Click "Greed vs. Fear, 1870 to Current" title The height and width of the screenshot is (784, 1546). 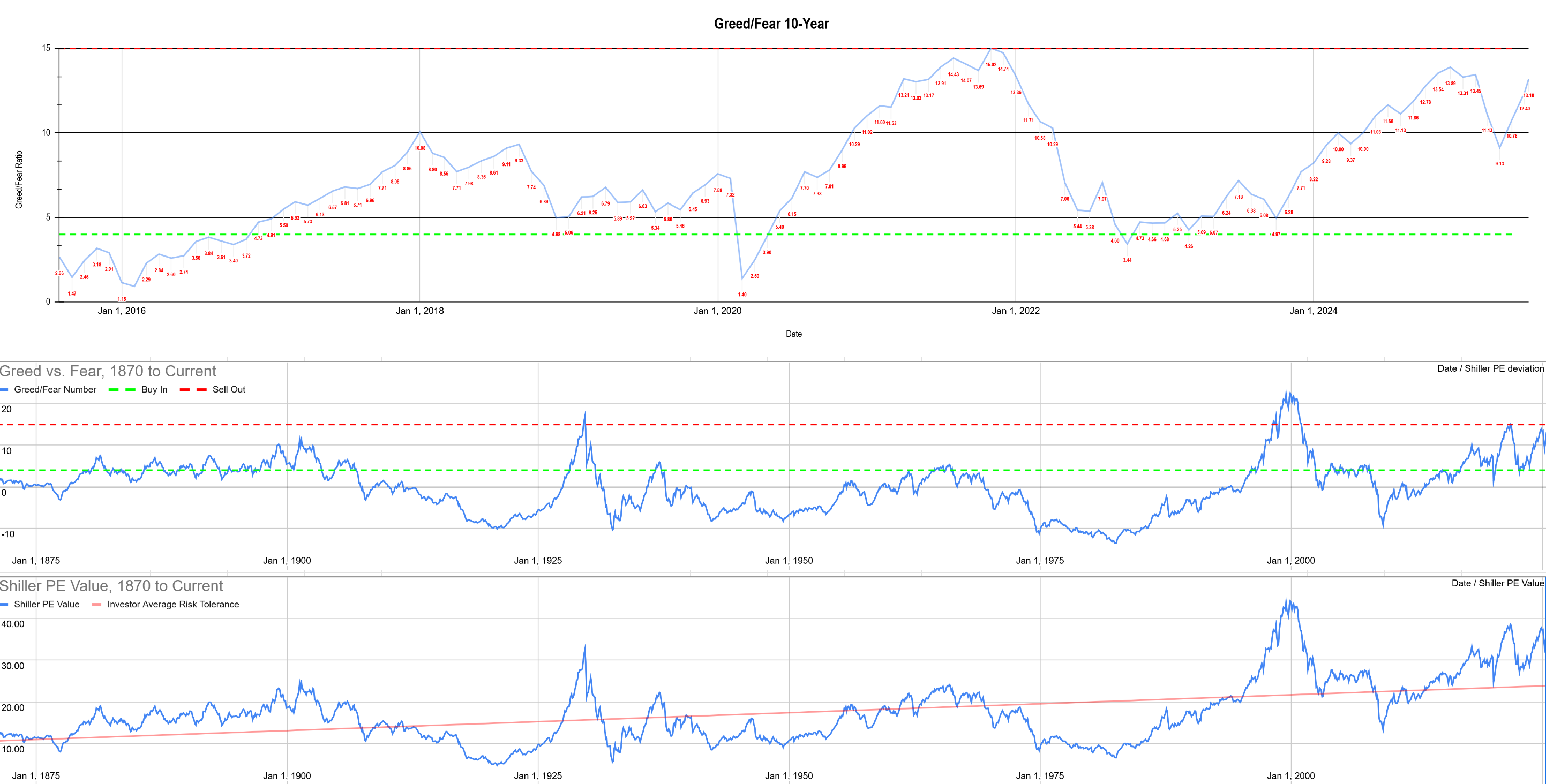point(108,371)
